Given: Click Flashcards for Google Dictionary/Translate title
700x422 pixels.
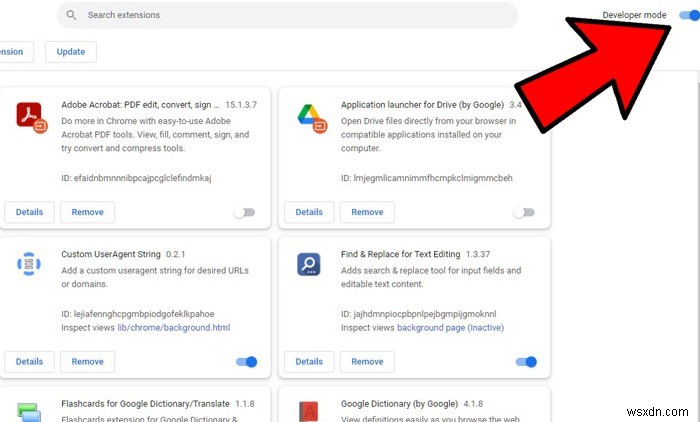Looking at the screenshot, I should point(145,404).
